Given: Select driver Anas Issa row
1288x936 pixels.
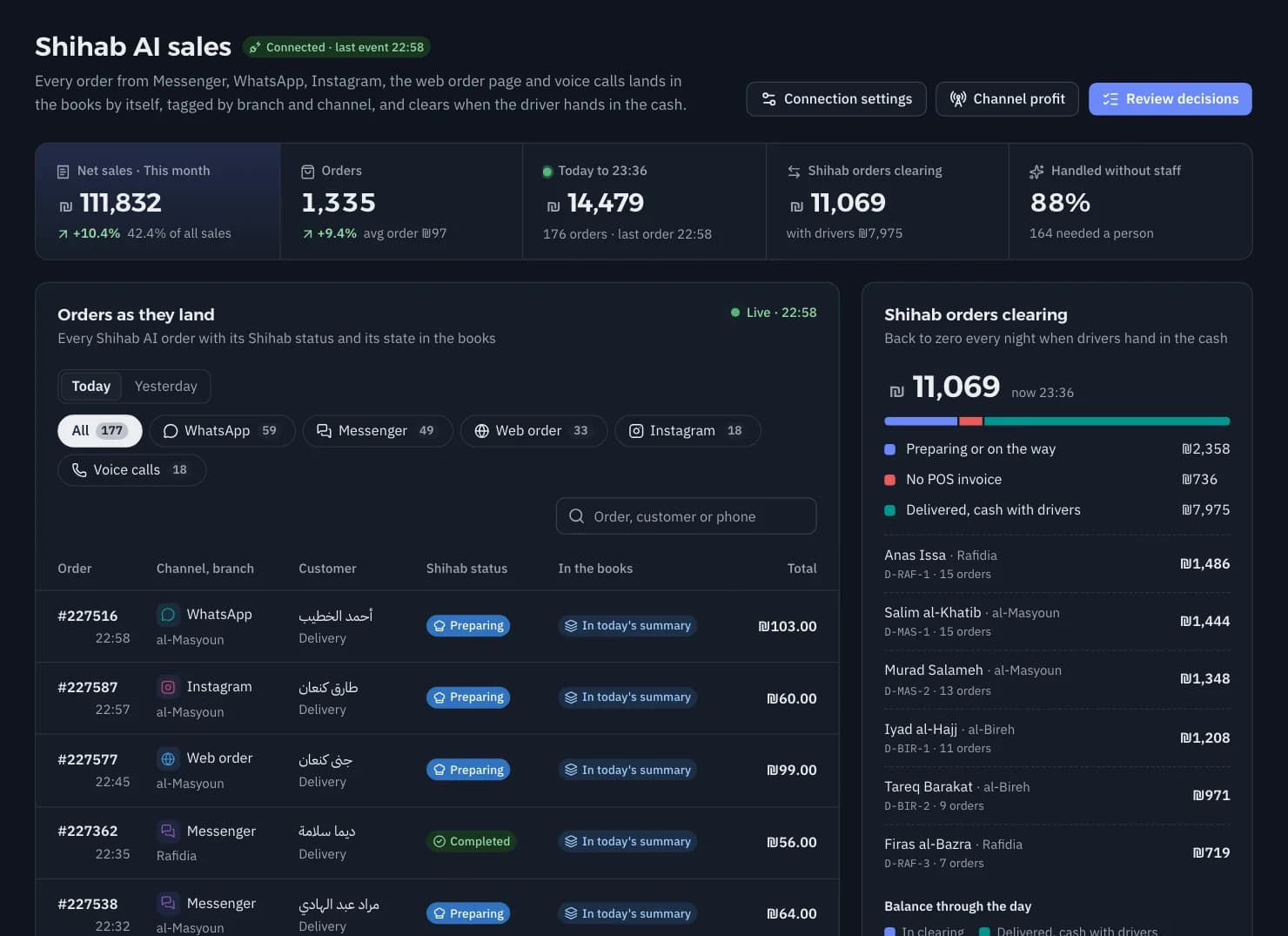Looking at the screenshot, I should tap(1057, 564).
